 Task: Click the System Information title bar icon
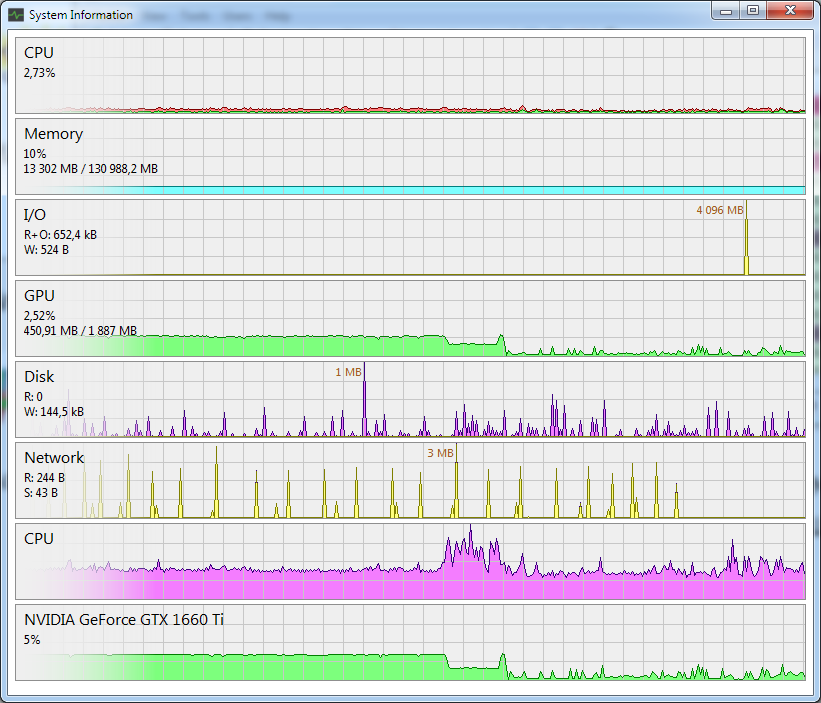(x=16, y=15)
